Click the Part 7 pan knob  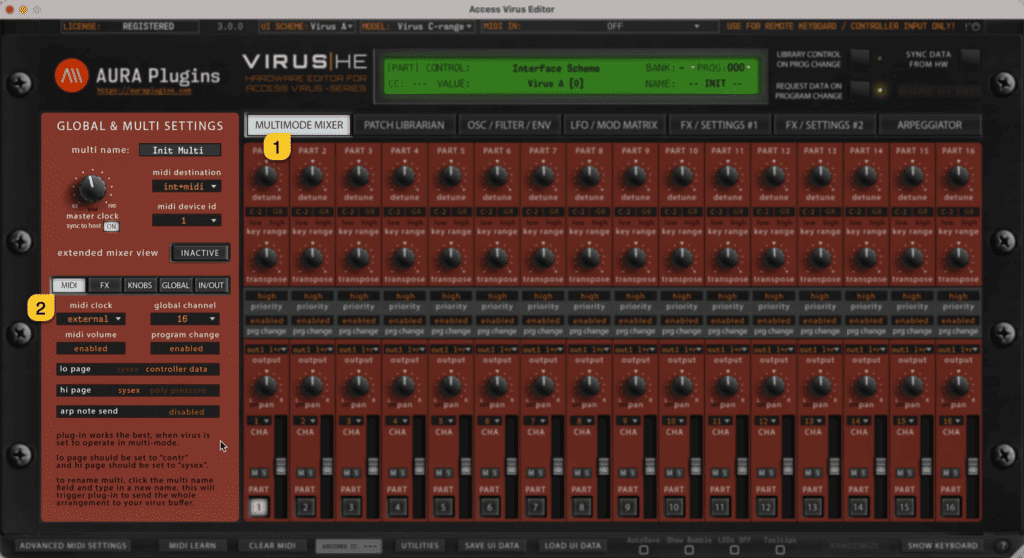pyautogui.click(x=543, y=386)
